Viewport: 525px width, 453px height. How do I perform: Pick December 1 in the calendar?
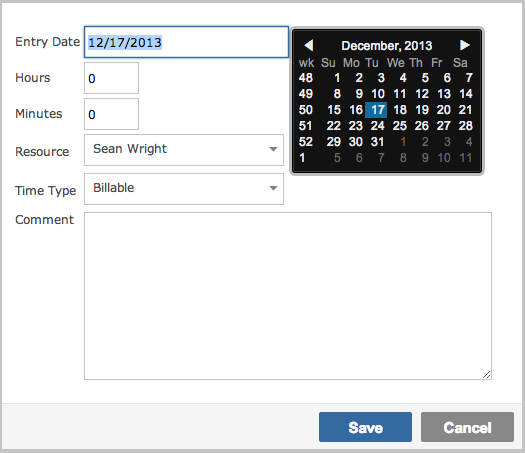click(337, 78)
